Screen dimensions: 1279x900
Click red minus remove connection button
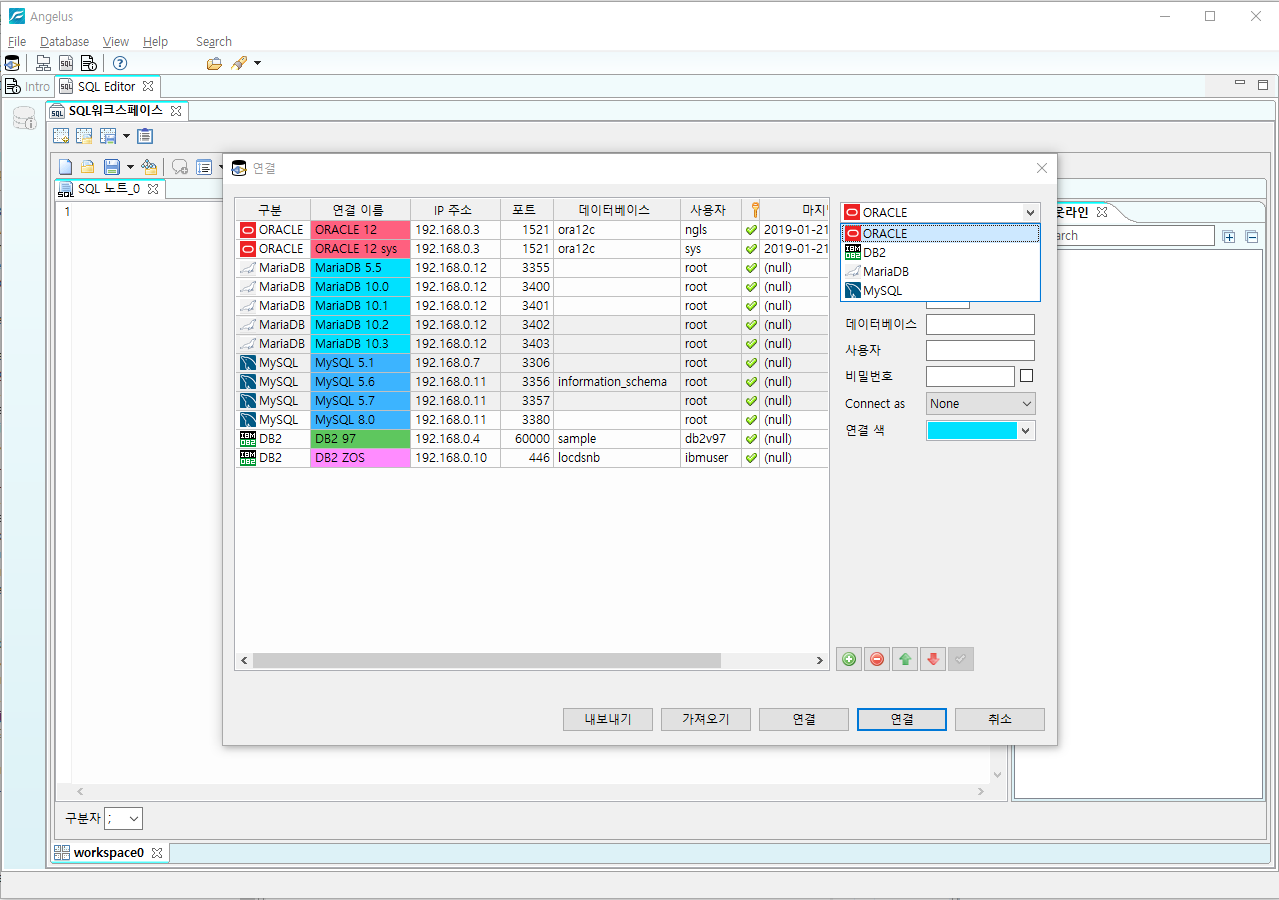[x=877, y=659]
